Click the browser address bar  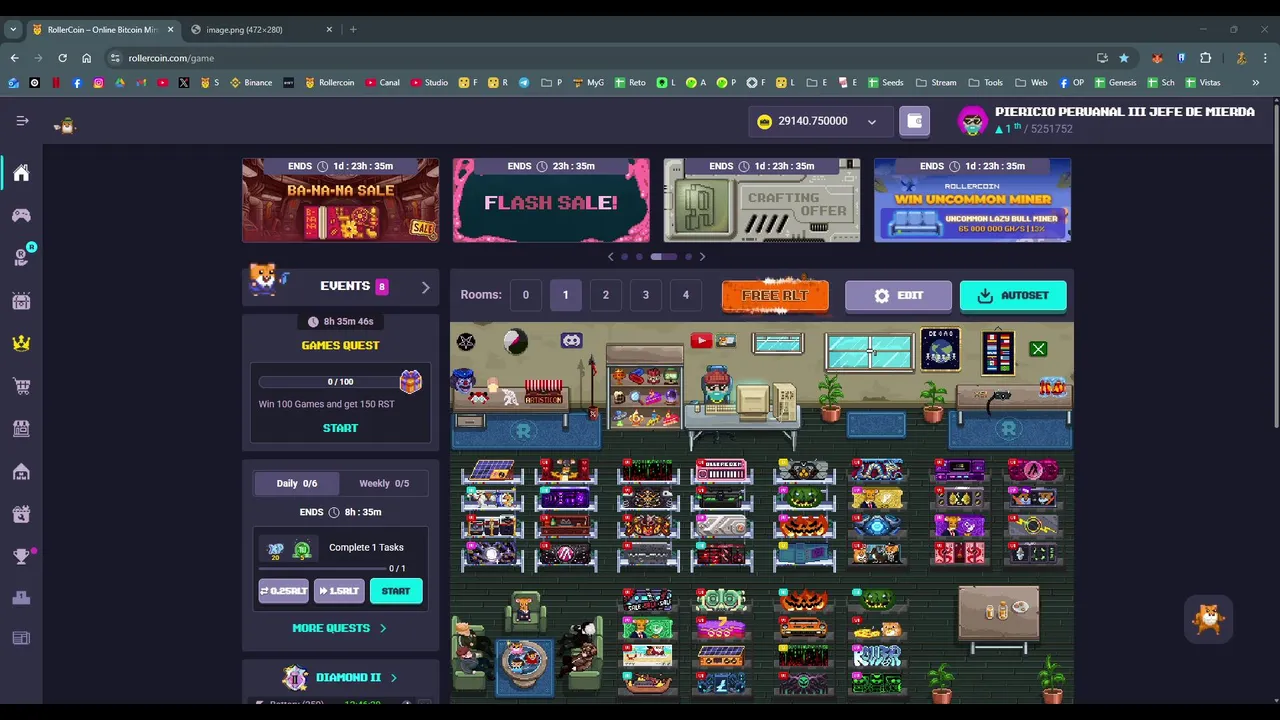click(600, 58)
